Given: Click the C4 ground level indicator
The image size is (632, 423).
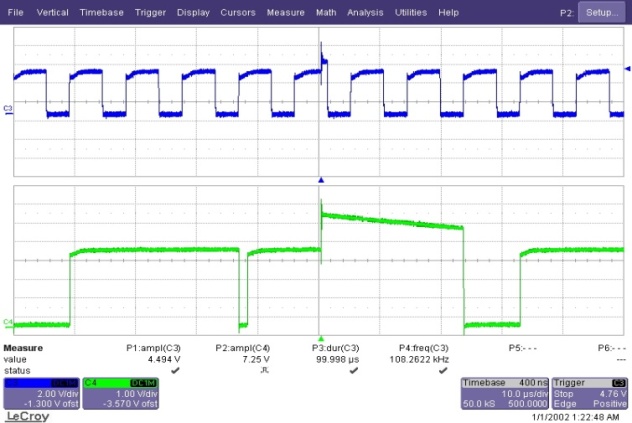Looking at the screenshot, I should tap(8, 321).
